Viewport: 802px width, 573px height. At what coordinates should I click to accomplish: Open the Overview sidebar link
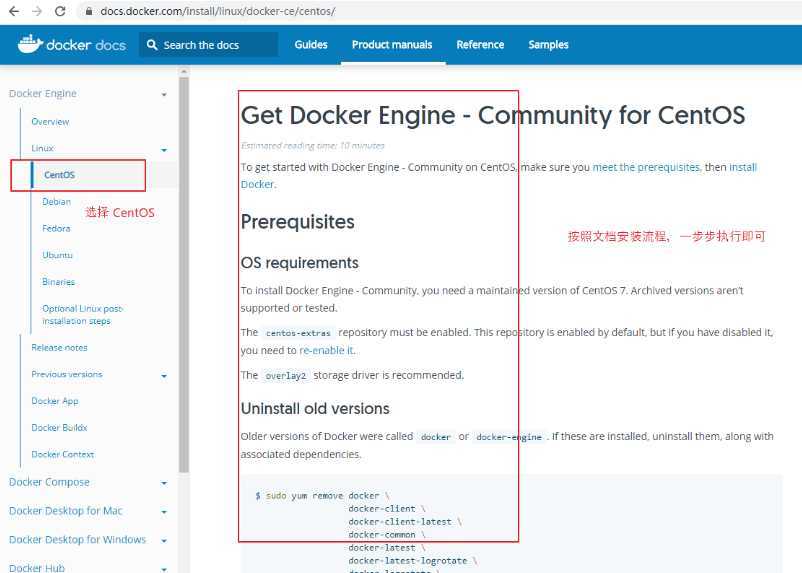(50, 122)
